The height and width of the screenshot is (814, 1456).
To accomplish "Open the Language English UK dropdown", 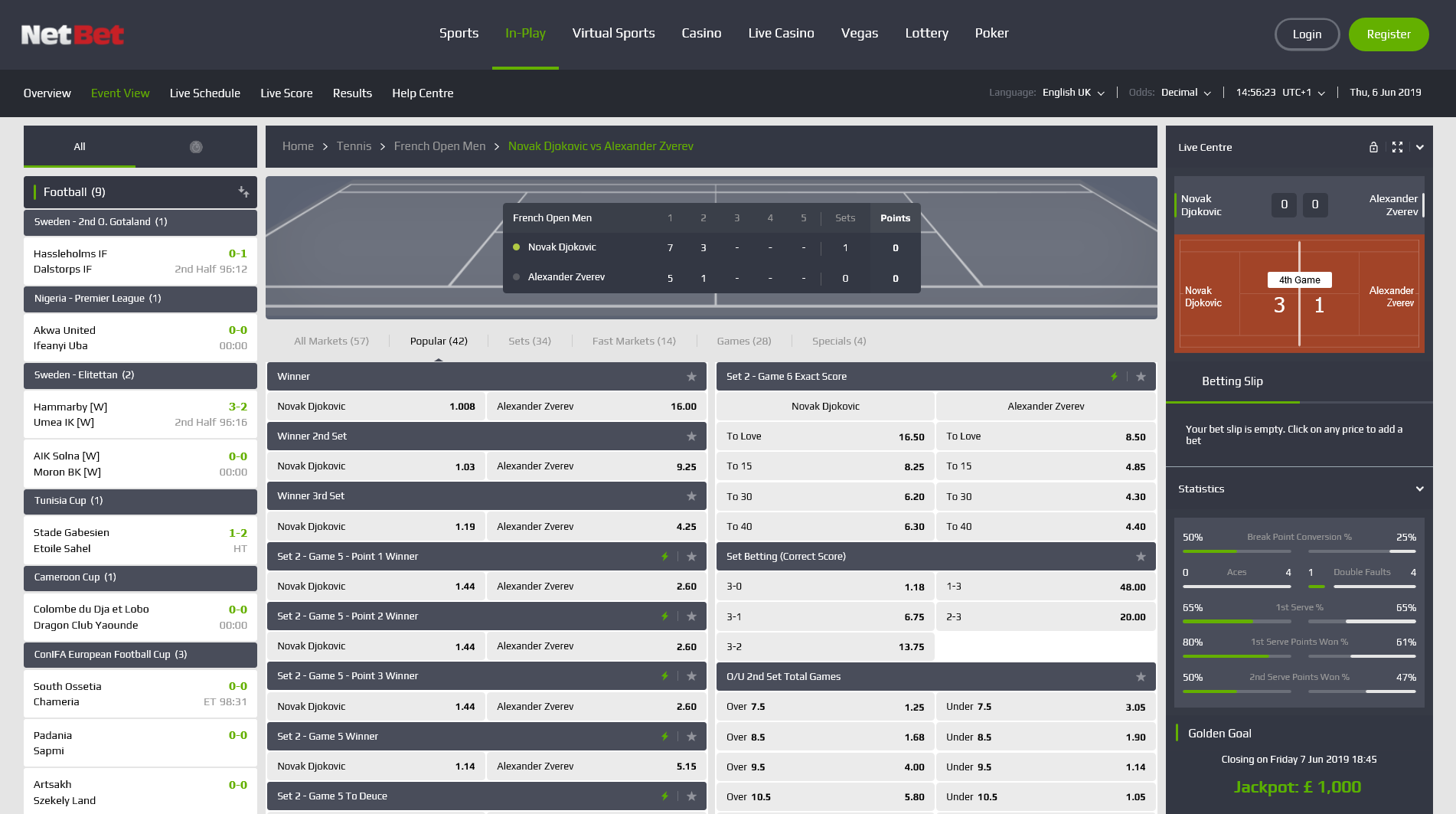I will [x=1073, y=93].
